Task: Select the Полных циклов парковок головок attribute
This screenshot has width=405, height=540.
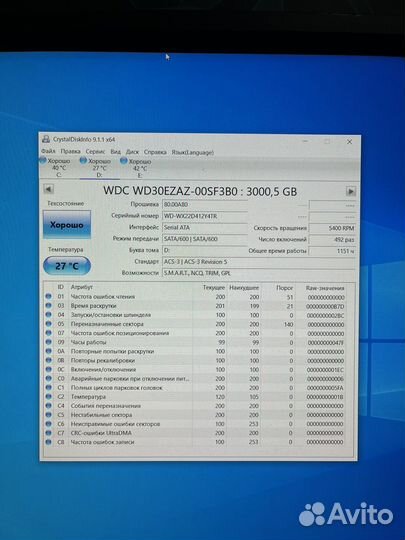Action: [116, 387]
